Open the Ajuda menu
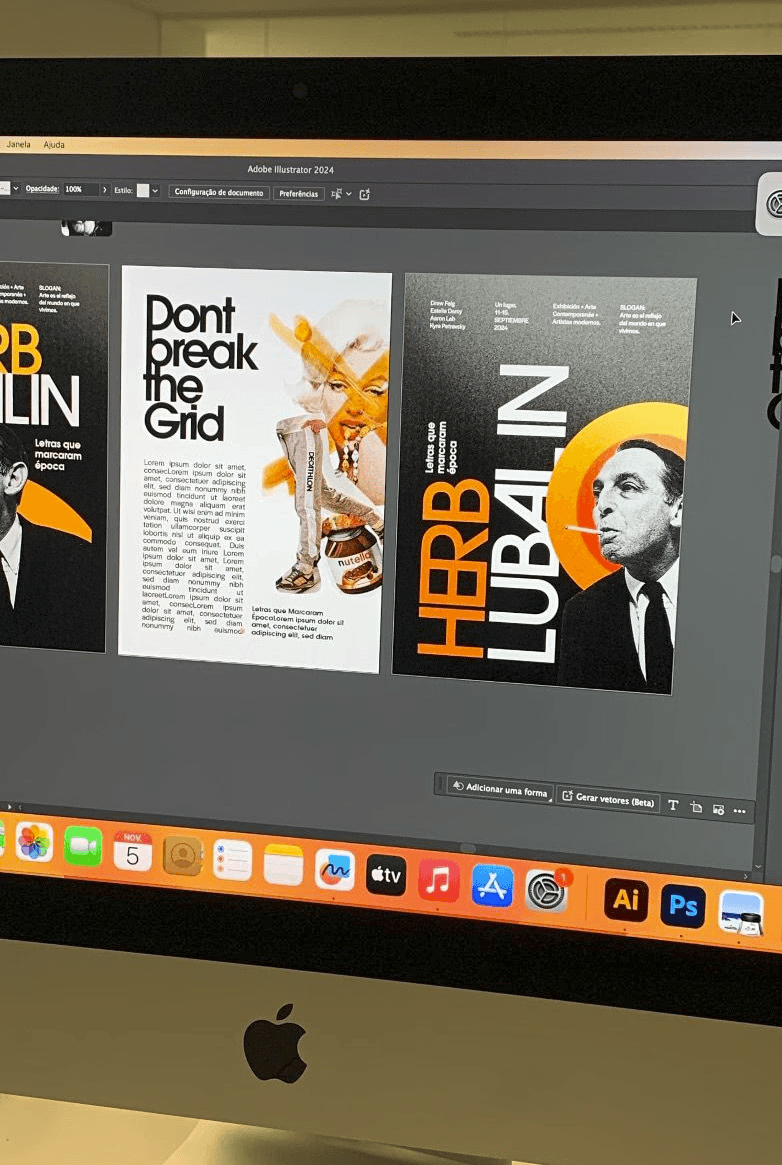782x1165 pixels. tap(54, 145)
